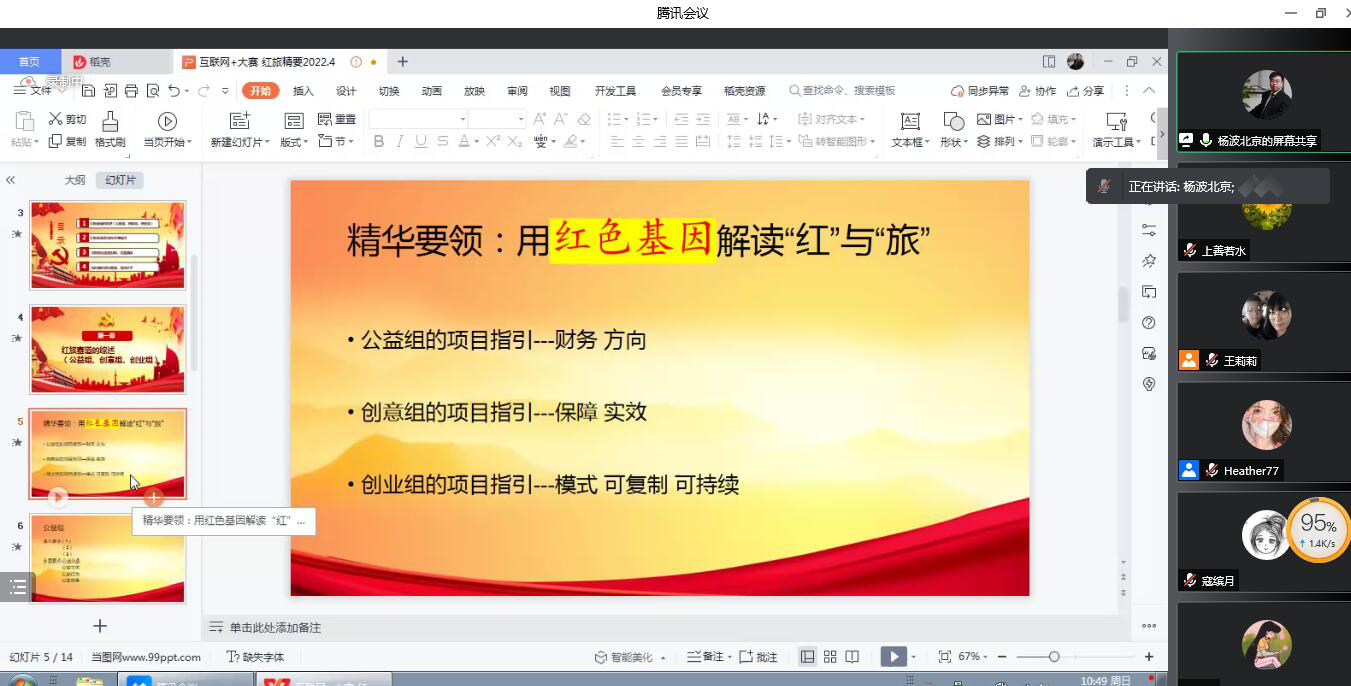Click the Share (分享) button
1351x686 pixels.
1086,91
